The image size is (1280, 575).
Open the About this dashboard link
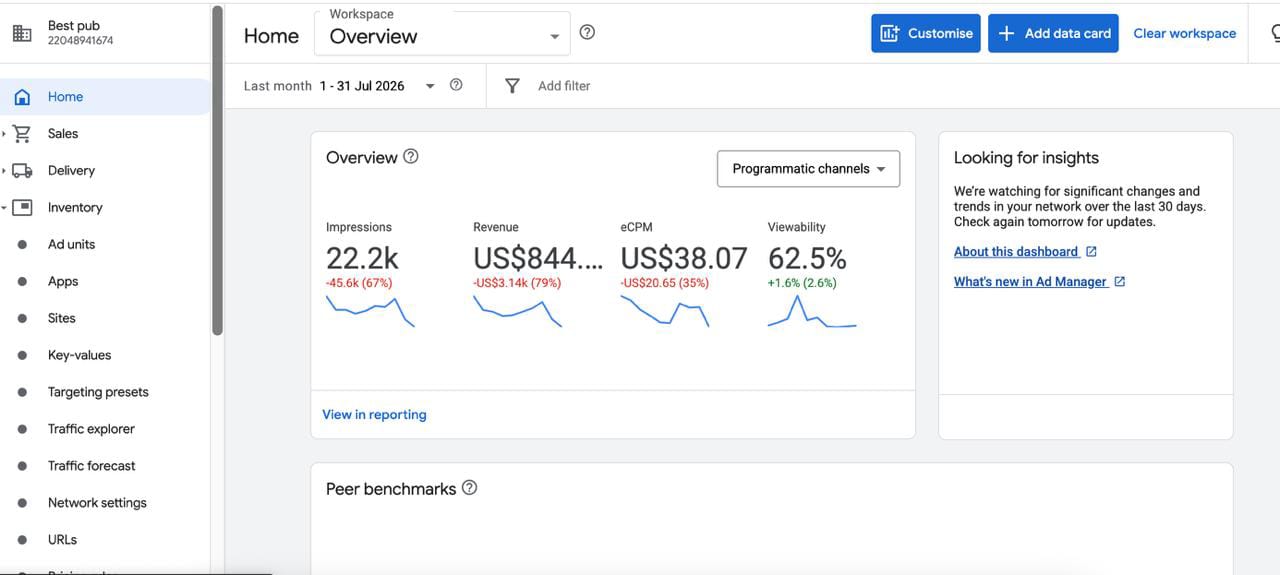[x=1016, y=252]
